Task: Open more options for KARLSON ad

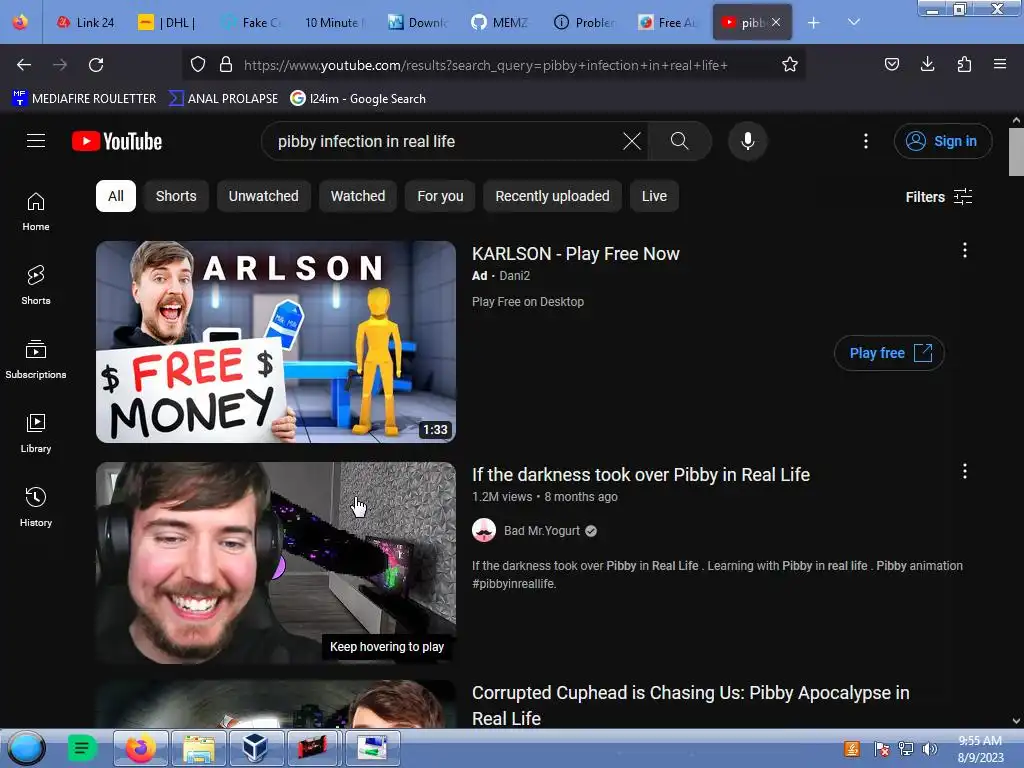Action: click(x=965, y=250)
